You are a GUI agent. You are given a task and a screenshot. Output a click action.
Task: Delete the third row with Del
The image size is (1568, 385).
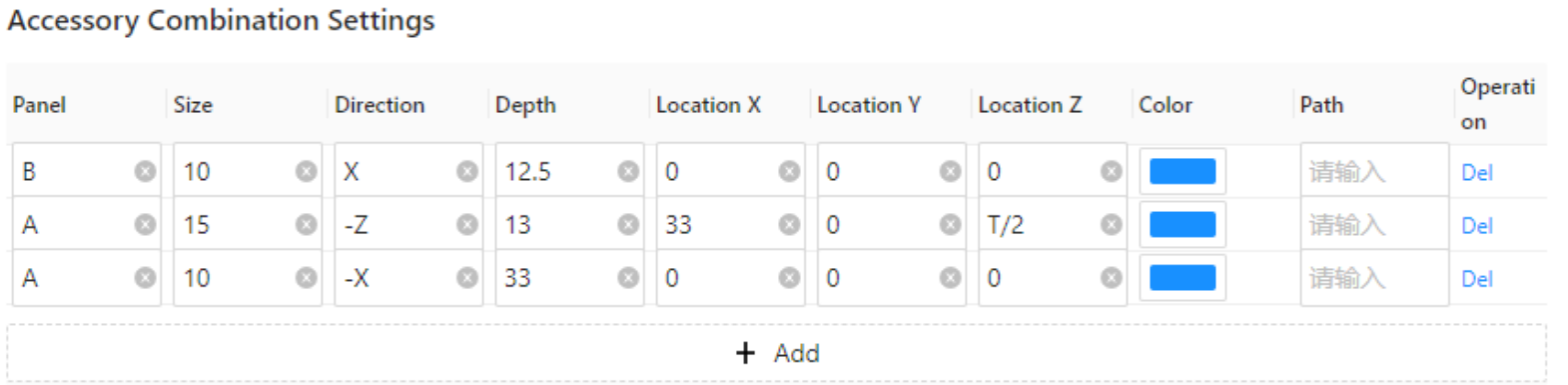1476,278
